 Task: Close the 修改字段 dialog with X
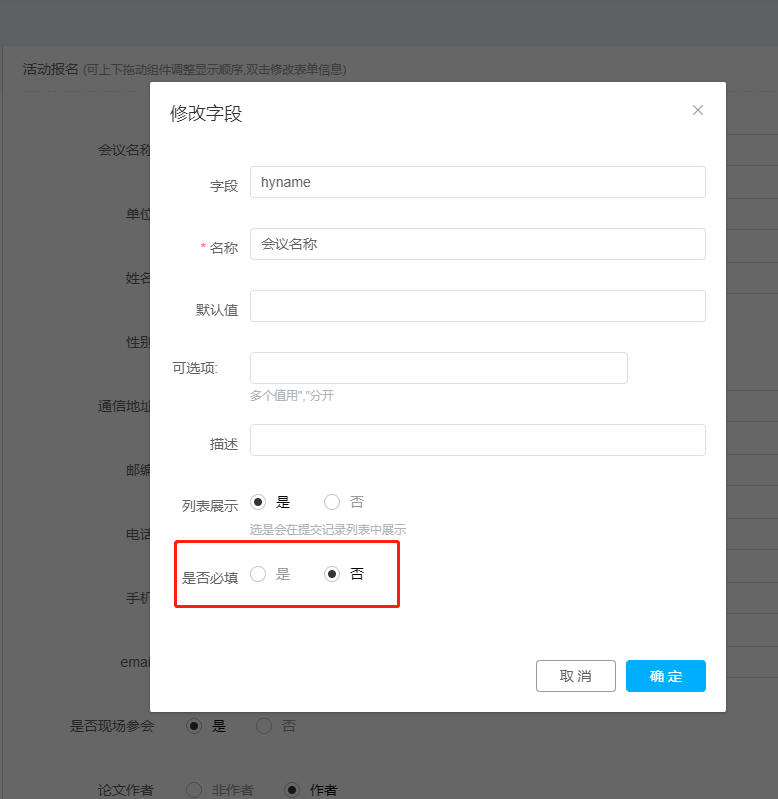pyautogui.click(x=697, y=110)
